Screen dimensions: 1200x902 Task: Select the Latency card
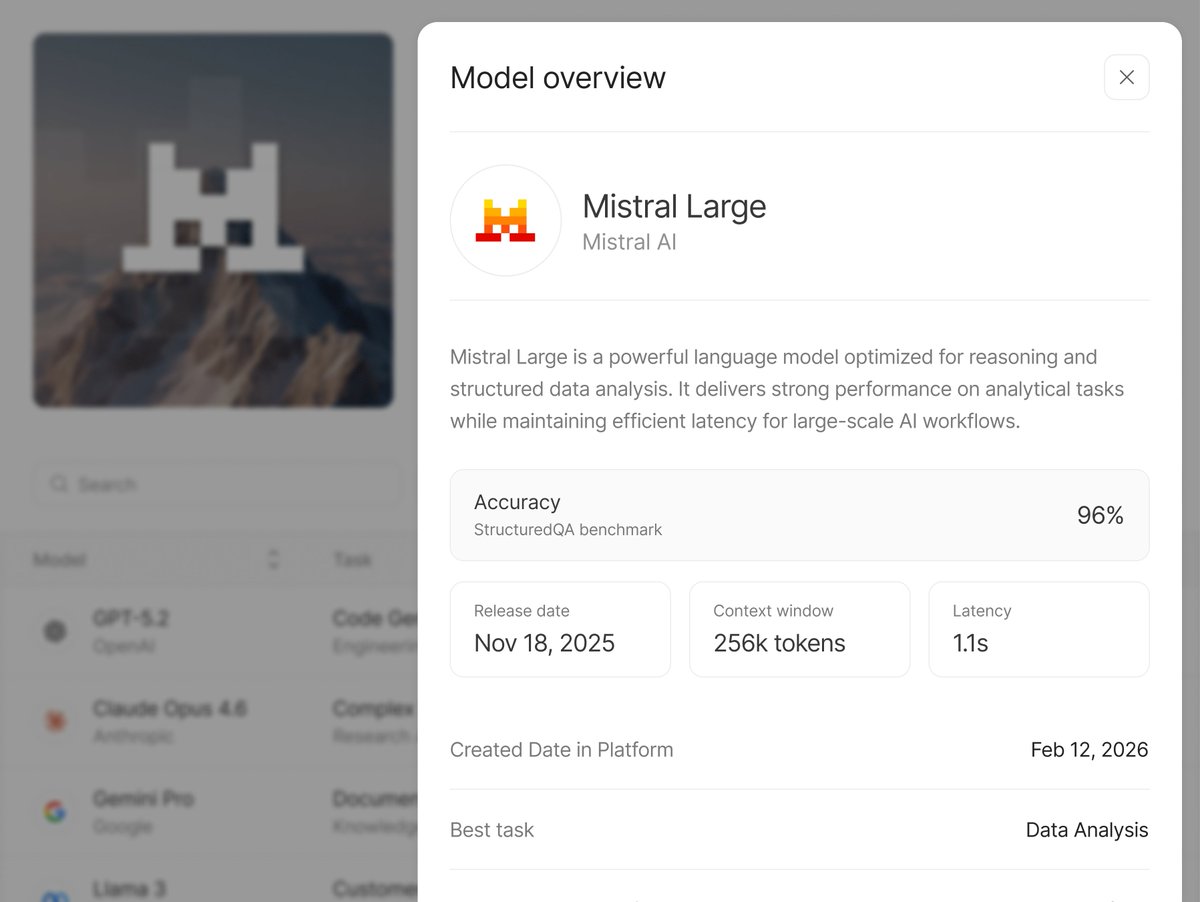click(x=1039, y=629)
